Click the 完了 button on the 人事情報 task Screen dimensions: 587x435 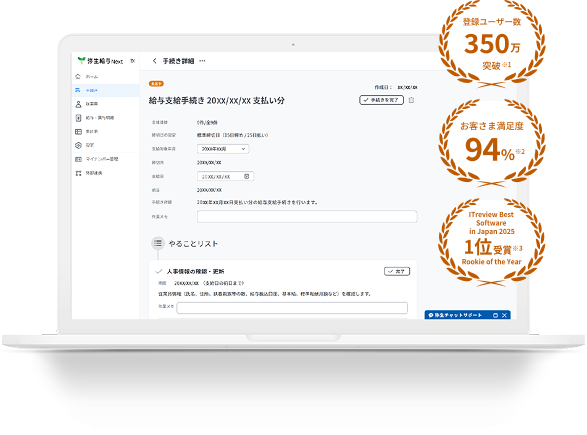click(397, 271)
